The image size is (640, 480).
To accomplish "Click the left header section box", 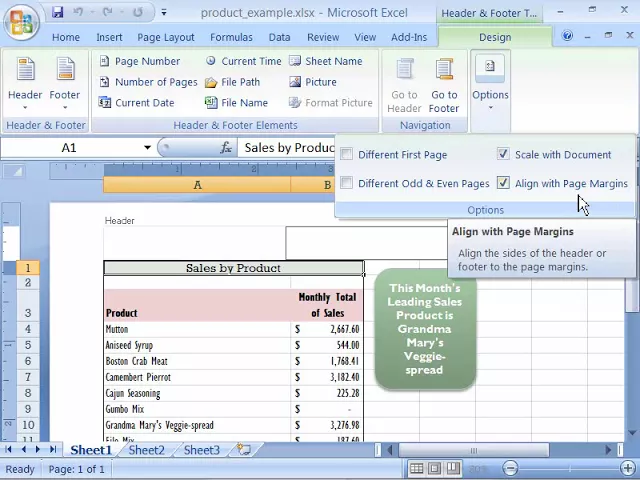I will pos(195,243).
